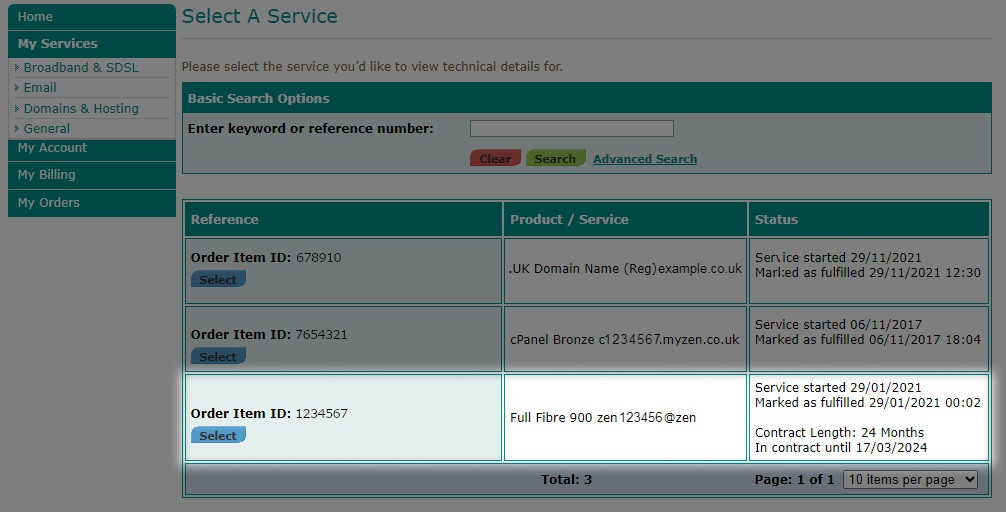Go to My Billing
The width and height of the screenshot is (1006, 512).
[92, 175]
